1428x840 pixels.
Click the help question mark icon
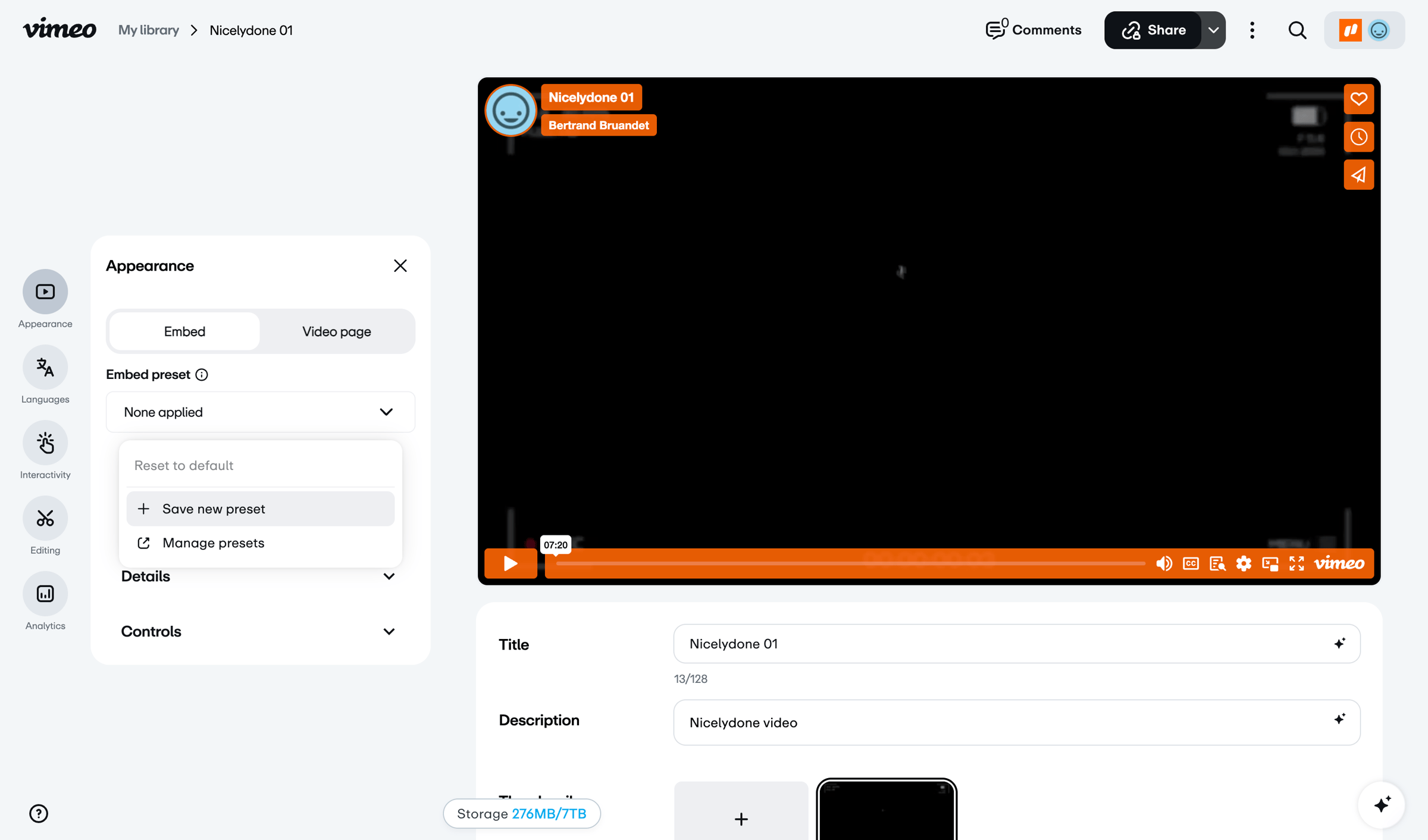(39, 813)
